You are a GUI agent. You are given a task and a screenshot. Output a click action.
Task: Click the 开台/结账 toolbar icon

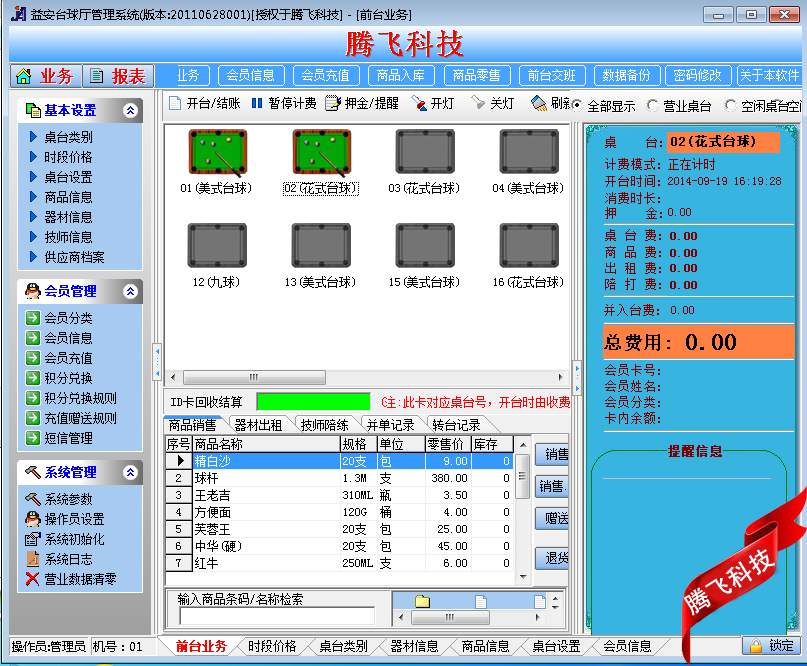175,103
